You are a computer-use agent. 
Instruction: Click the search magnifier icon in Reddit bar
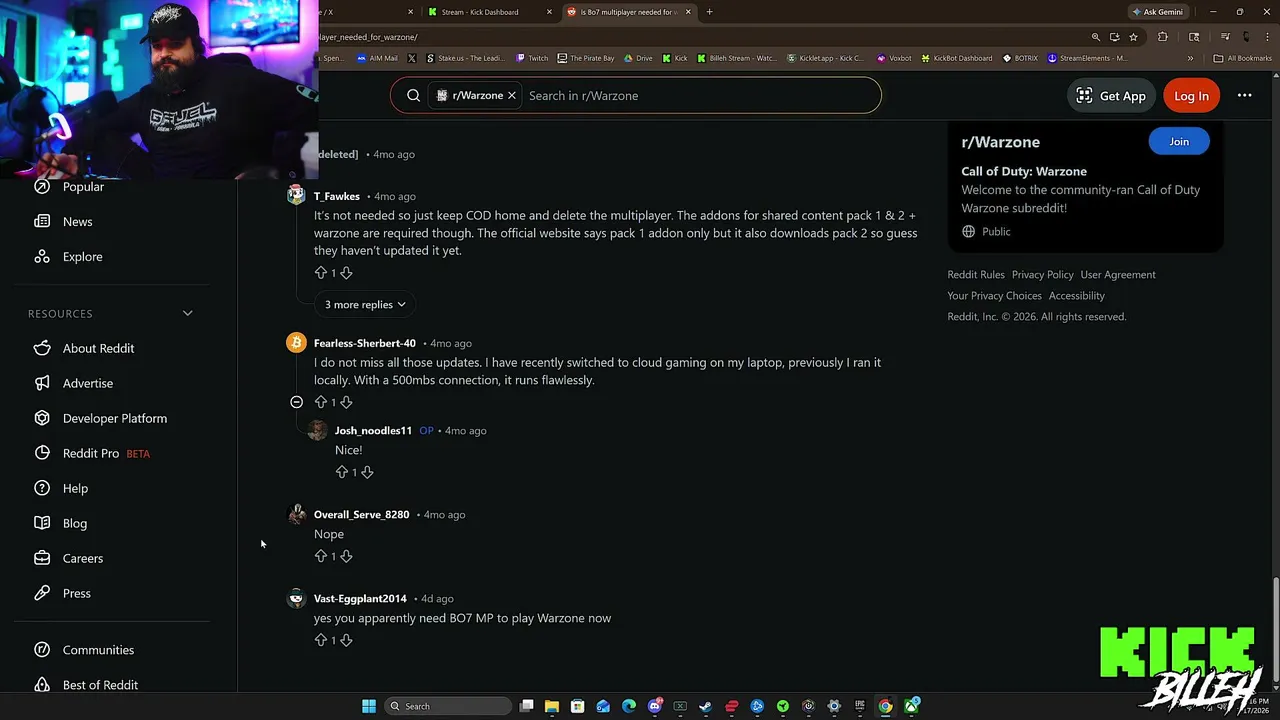[413, 96]
